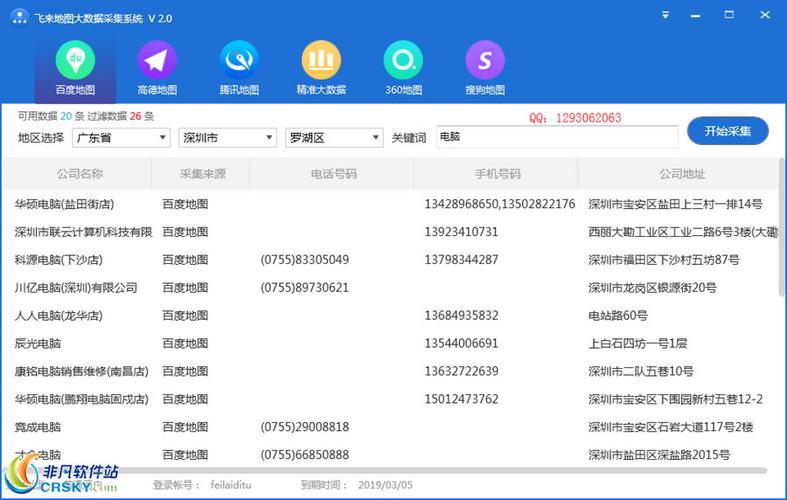Click mobile number 13923410731
This screenshot has height=500, width=787.
pyautogui.click(x=461, y=232)
